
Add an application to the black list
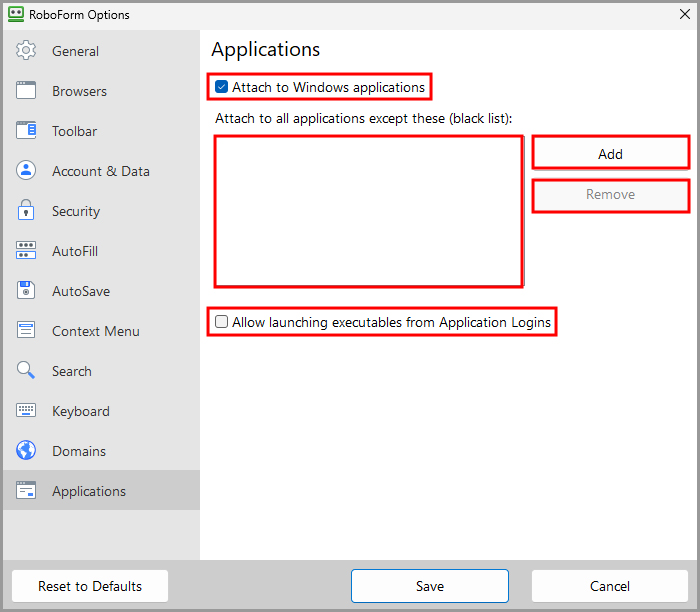[610, 154]
